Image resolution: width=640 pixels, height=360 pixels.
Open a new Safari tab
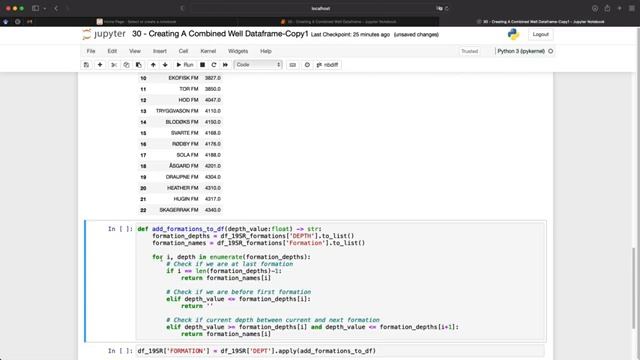click(620, 8)
